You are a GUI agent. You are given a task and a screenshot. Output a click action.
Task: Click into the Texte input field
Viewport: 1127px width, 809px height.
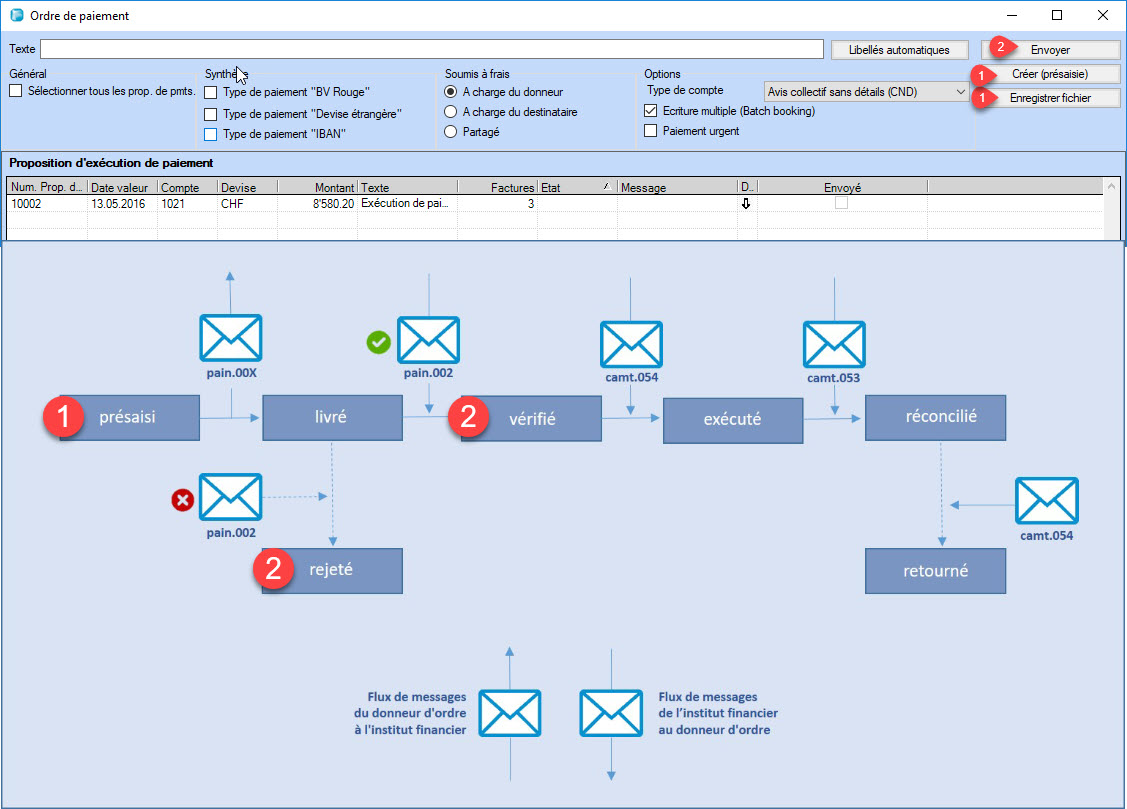click(431, 49)
